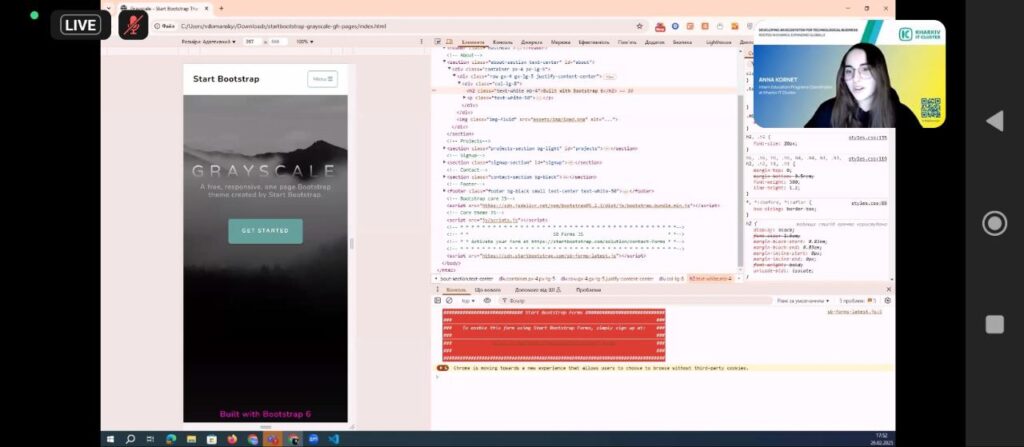This screenshot has height=447, width=1024.
Task: Click the viewport width input field
Action: coord(251,41)
